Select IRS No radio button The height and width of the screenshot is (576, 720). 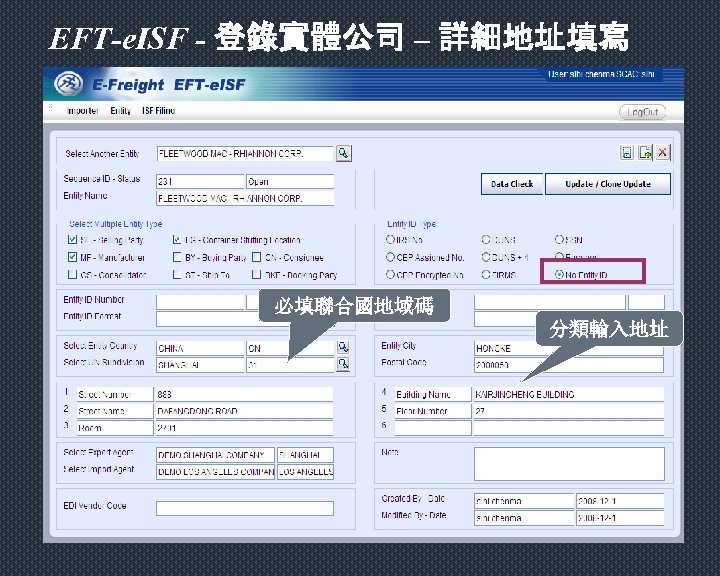390,239
